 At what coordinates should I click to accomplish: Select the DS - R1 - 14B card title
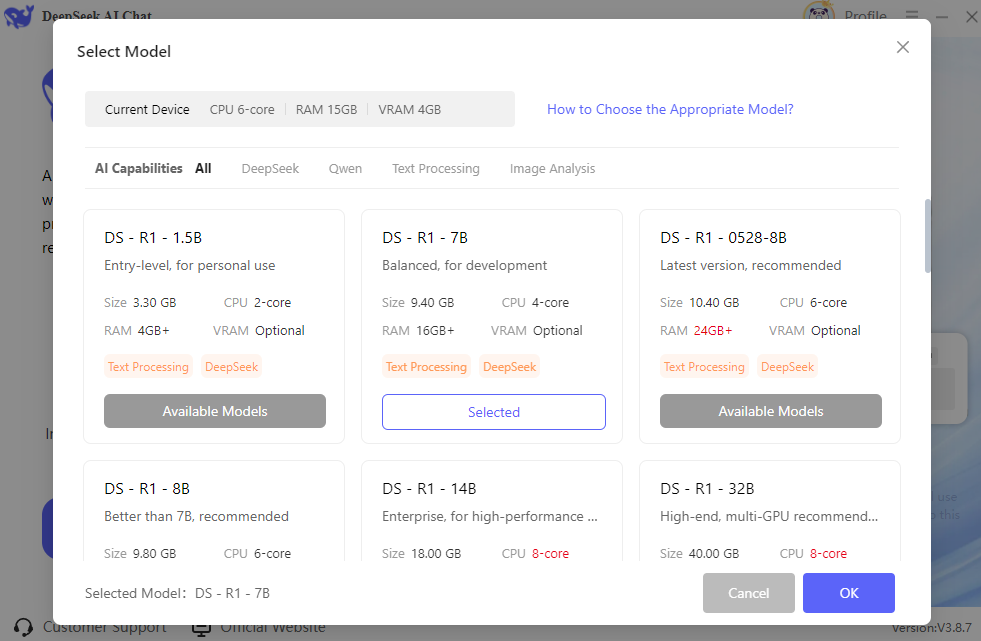pyautogui.click(x=429, y=488)
